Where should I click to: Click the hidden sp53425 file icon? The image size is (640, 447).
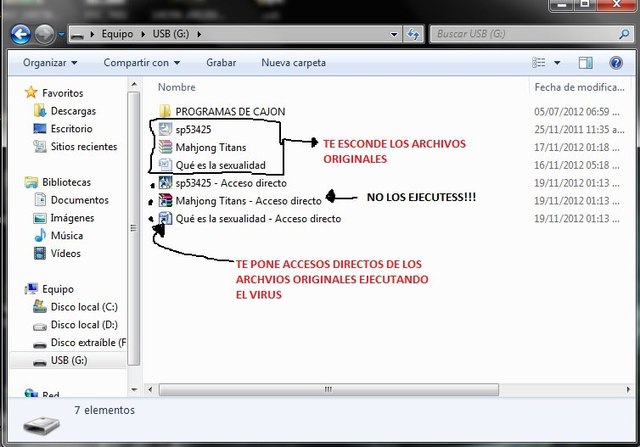(165, 129)
